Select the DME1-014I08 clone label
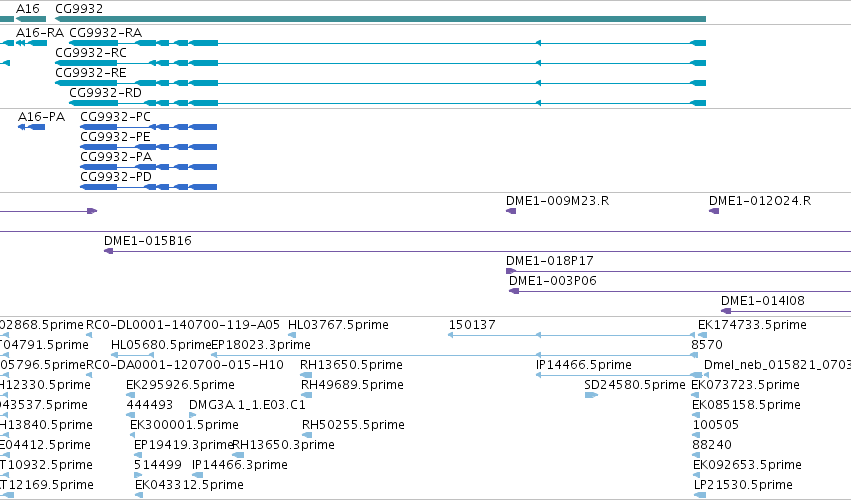 pos(763,301)
